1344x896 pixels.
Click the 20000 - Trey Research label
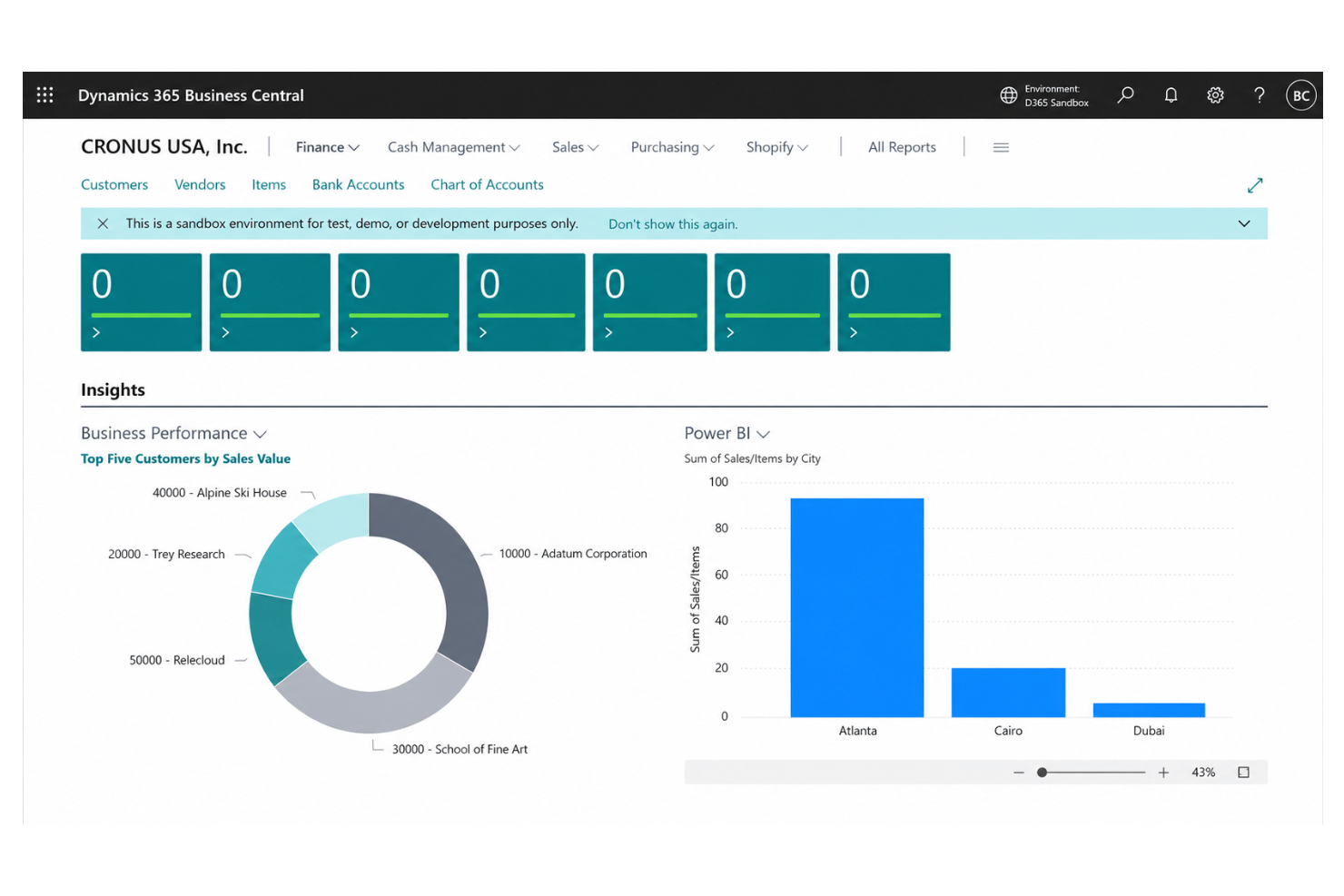[166, 554]
